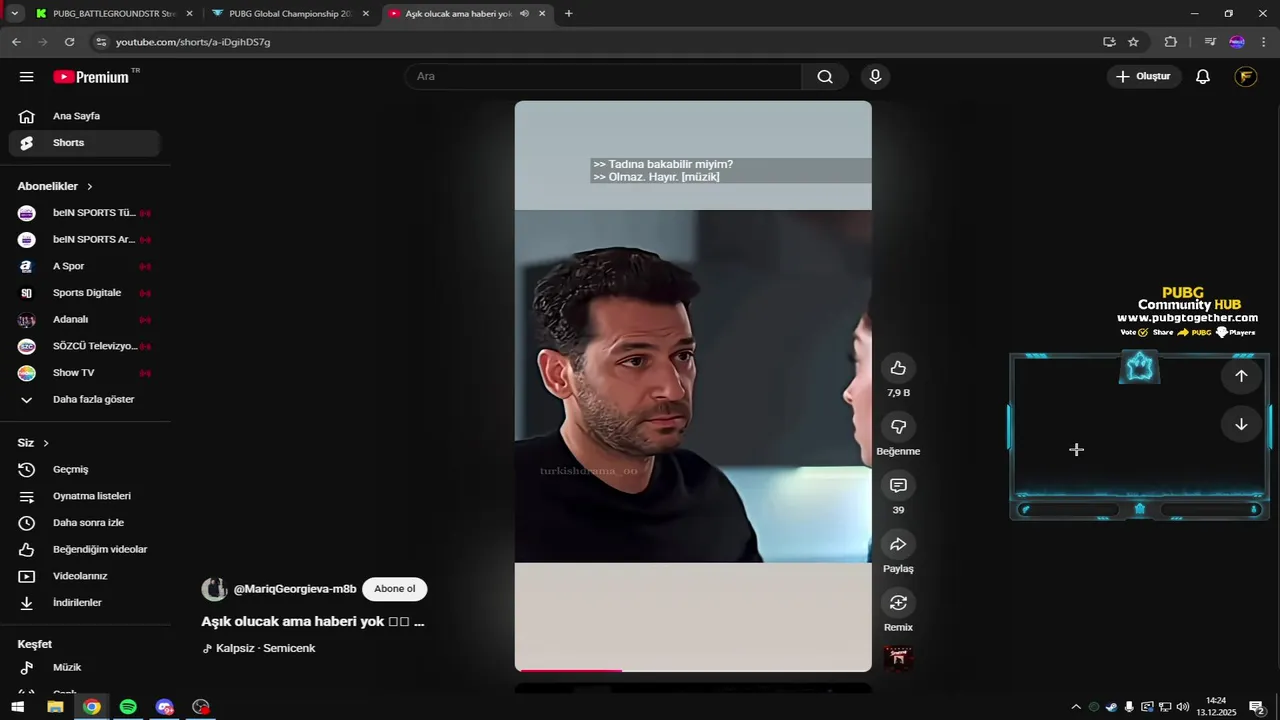Open İndirilenler downloads
Screen dimensions: 1280x720
pyautogui.click(x=84, y=603)
